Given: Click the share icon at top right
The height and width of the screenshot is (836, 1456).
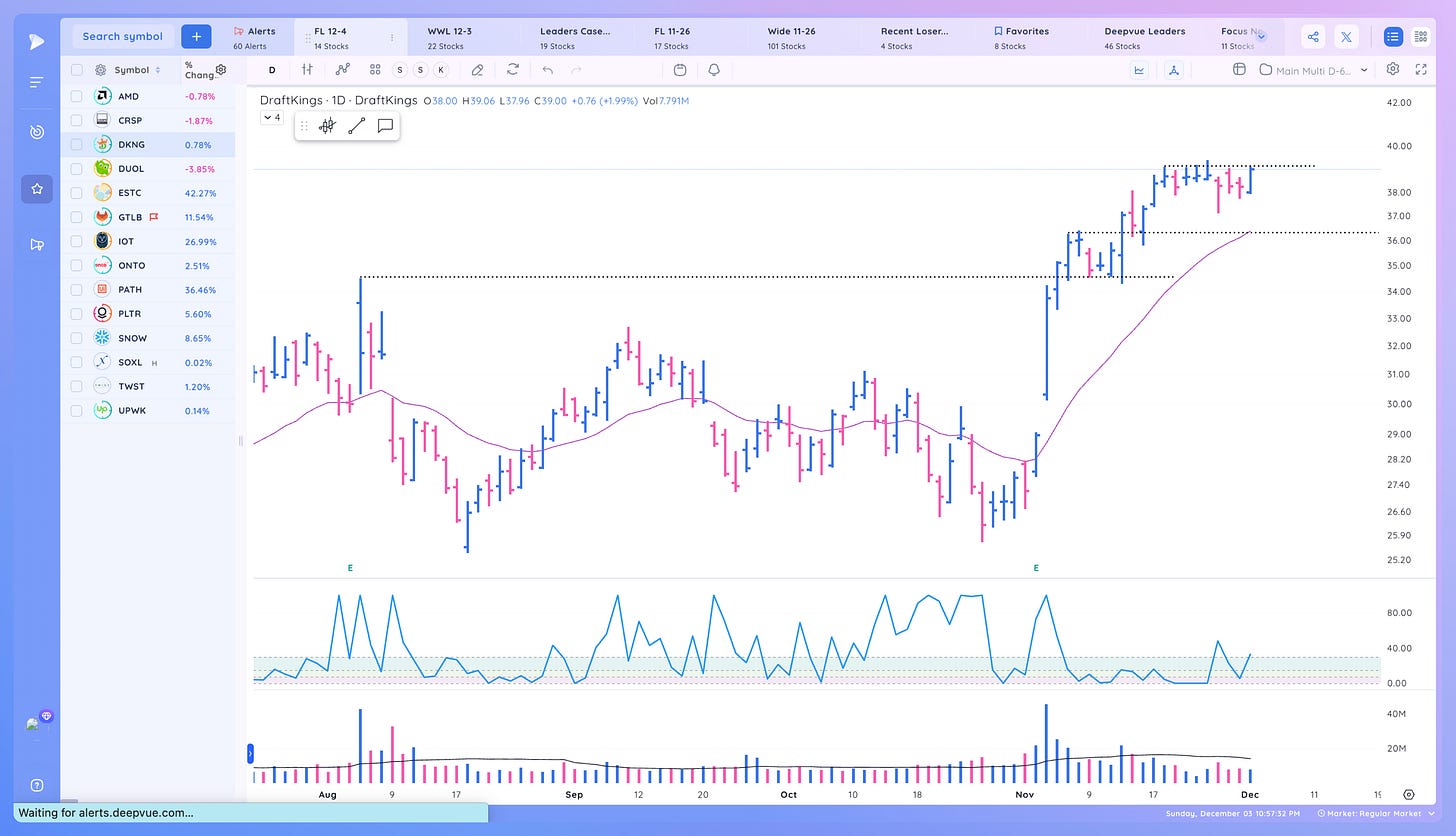Looking at the screenshot, I should [1313, 37].
